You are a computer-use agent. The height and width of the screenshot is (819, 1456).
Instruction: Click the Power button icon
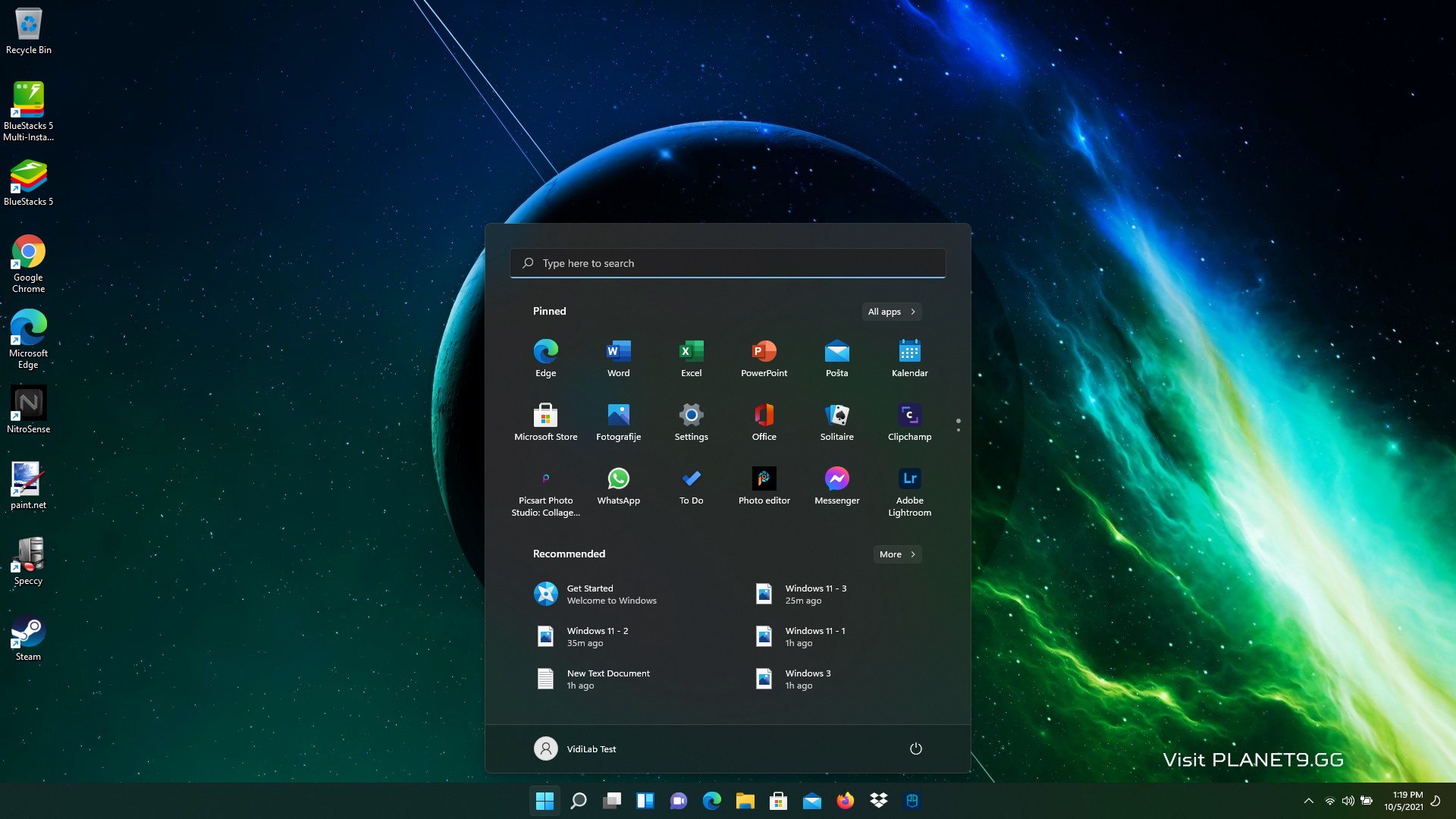pos(915,748)
